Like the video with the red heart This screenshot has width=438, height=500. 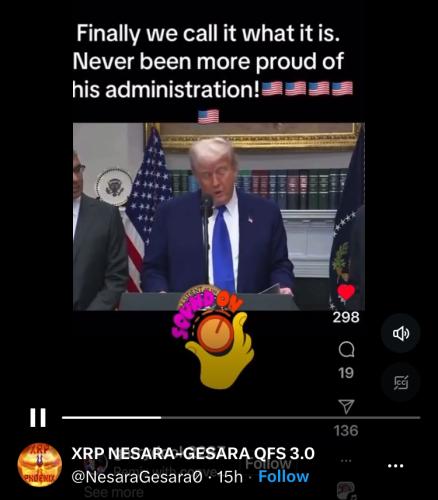coord(346,292)
